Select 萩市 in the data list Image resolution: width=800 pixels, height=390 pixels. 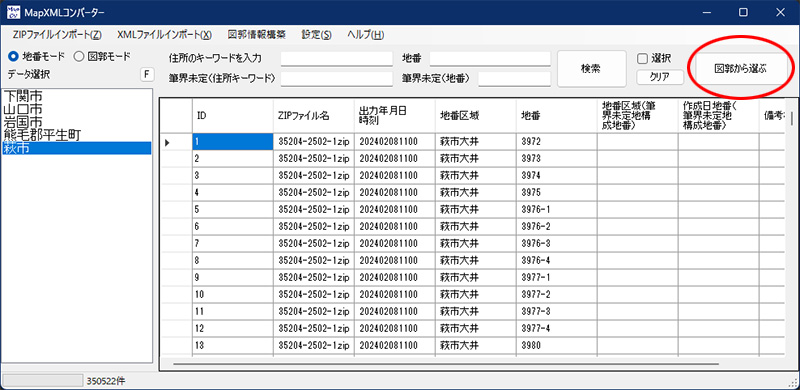click(x=77, y=148)
